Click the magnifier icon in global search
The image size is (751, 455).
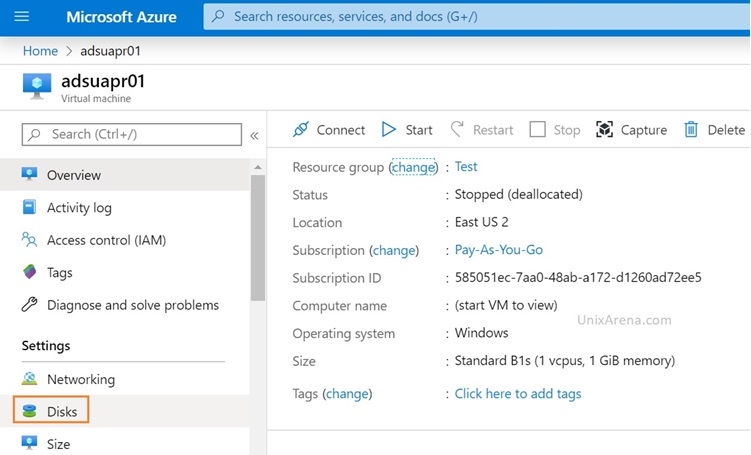point(218,16)
